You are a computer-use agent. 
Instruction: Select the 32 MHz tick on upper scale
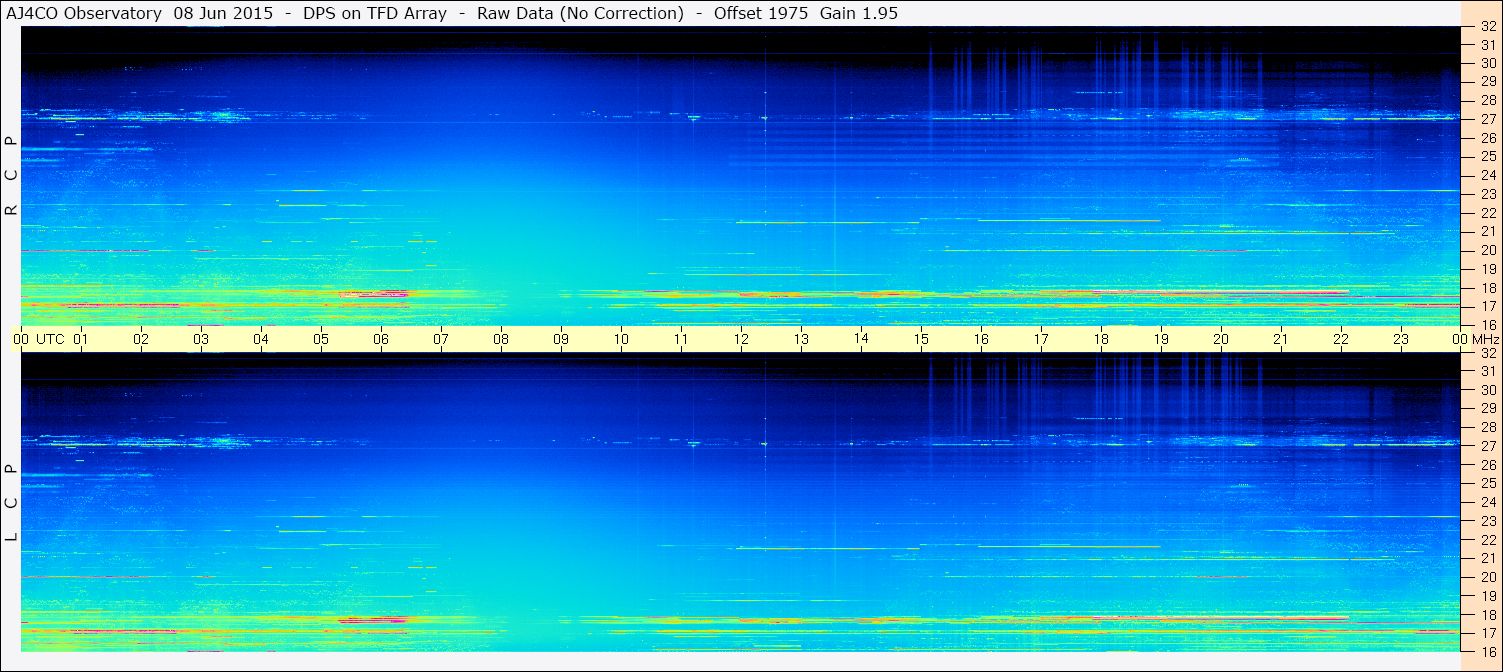coord(1487,28)
